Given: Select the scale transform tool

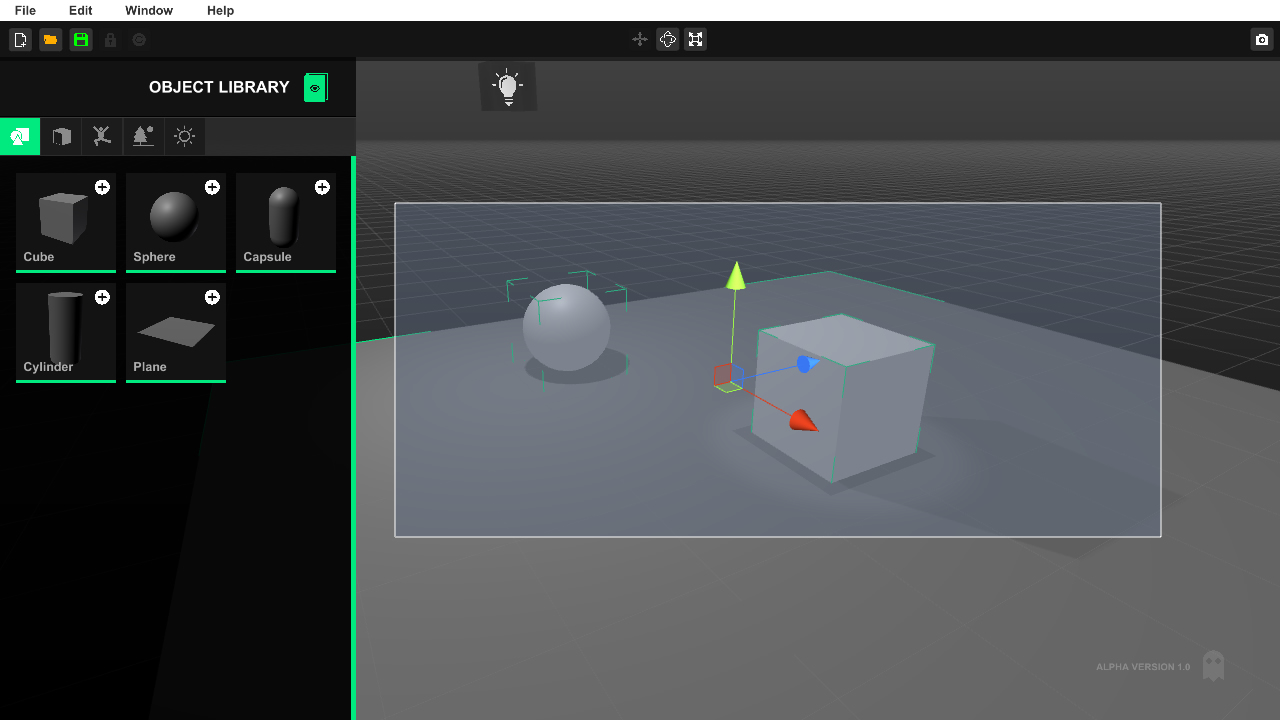Looking at the screenshot, I should [x=695, y=40].
